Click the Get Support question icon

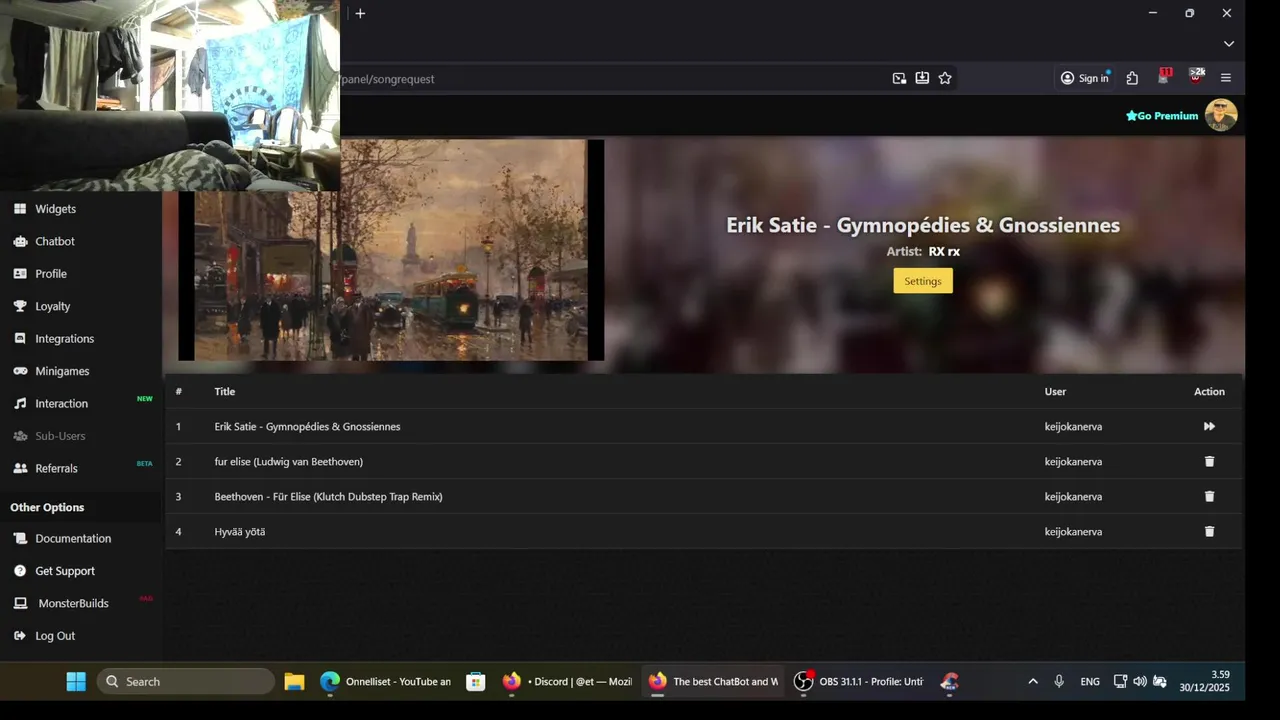20,571
